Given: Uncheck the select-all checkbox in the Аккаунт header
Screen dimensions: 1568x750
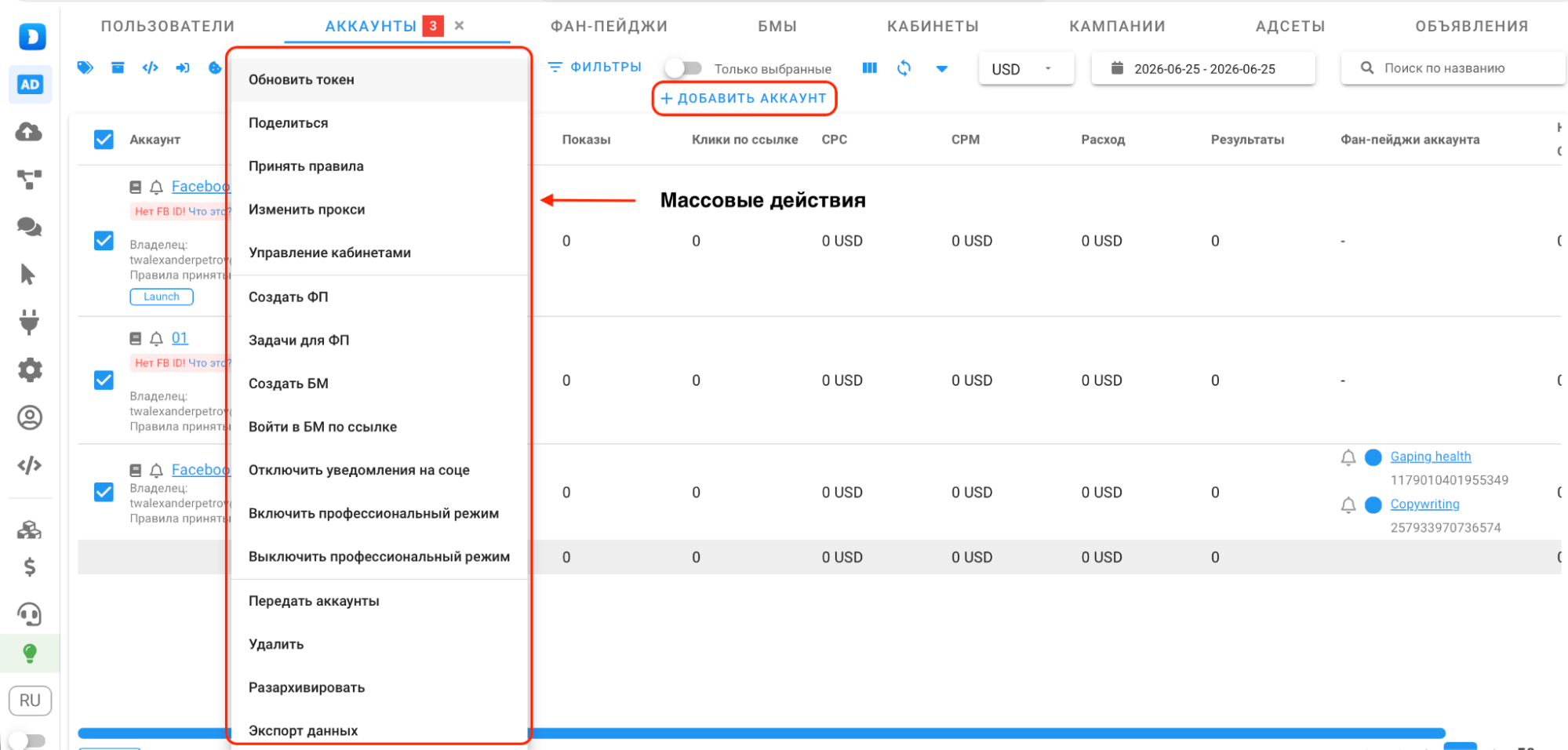Looking at the screenshot, I should [104, 140].
